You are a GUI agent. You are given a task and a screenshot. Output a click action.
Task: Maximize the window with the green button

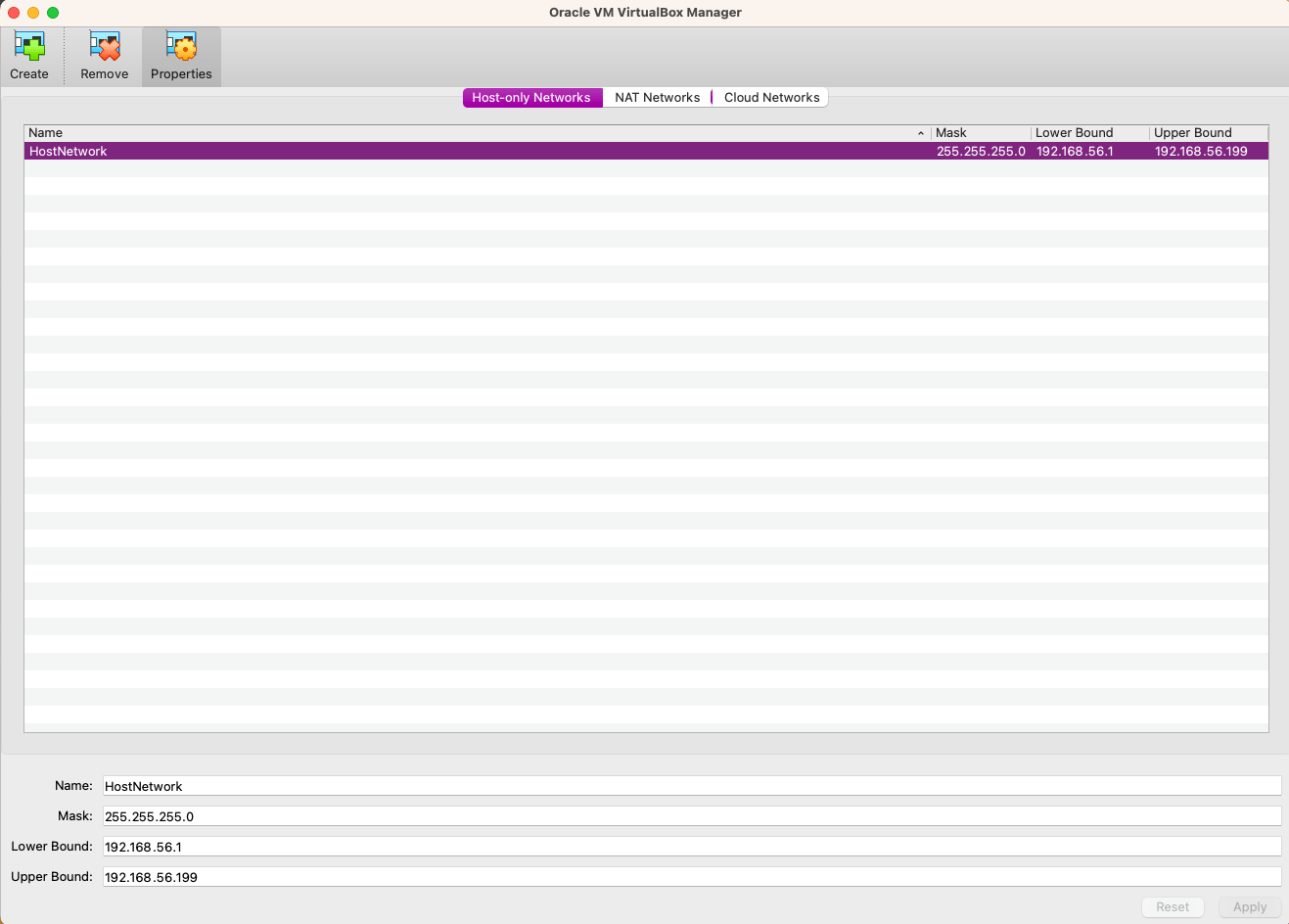point(53,13)
